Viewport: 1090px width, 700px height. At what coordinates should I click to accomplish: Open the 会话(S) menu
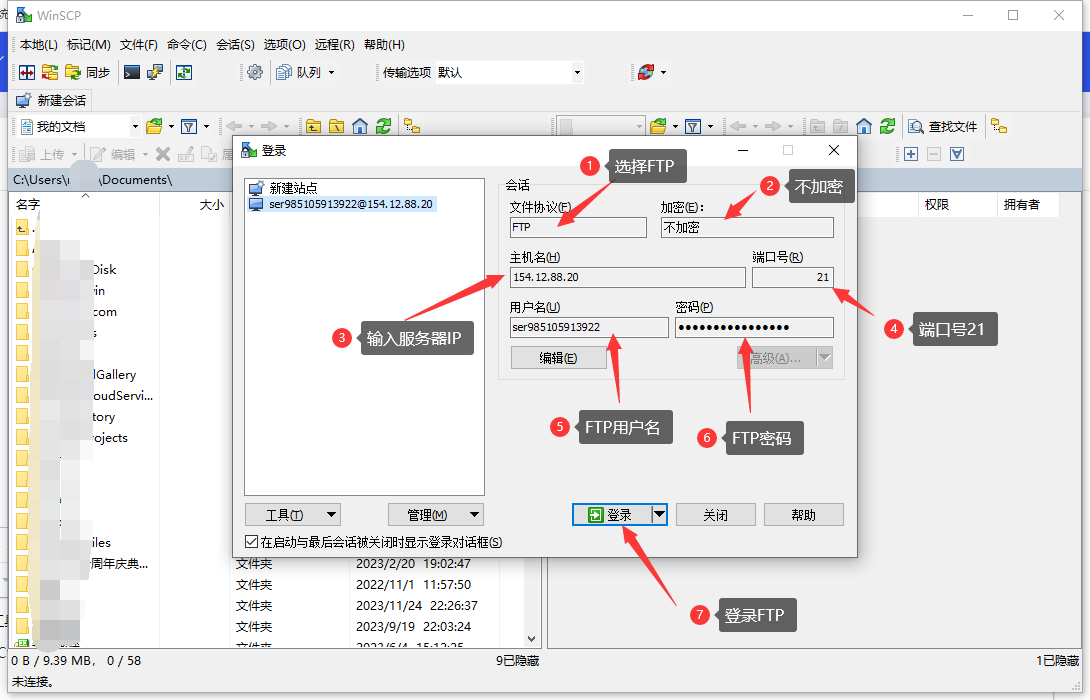click(x=235, y=44)
